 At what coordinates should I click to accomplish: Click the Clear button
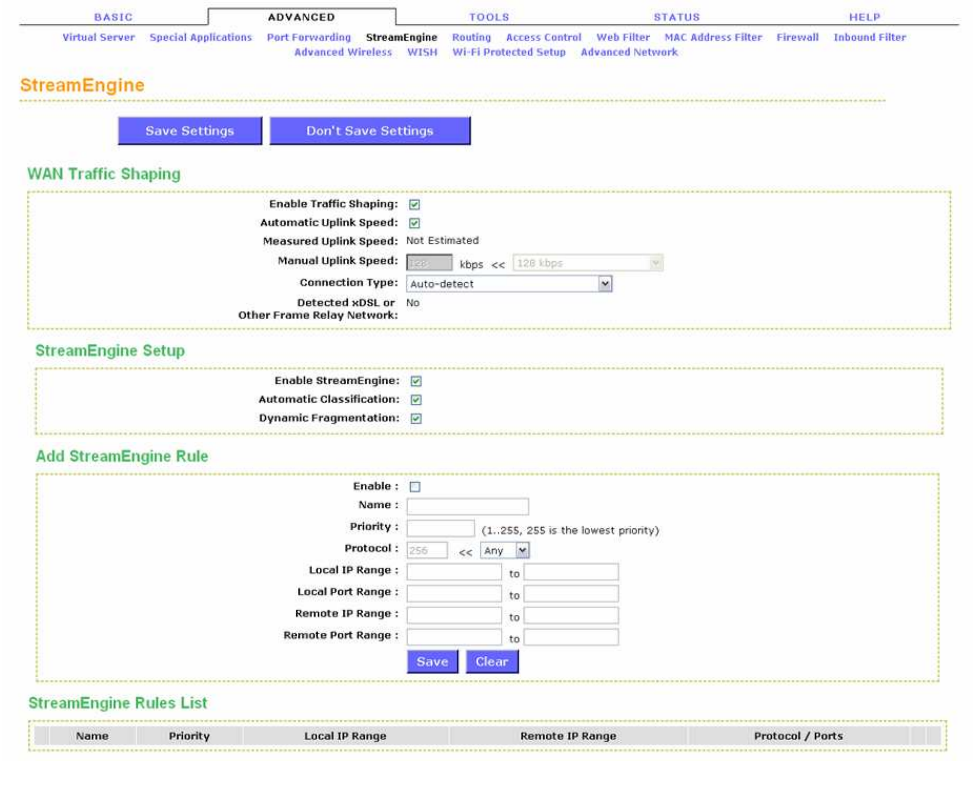492,662
